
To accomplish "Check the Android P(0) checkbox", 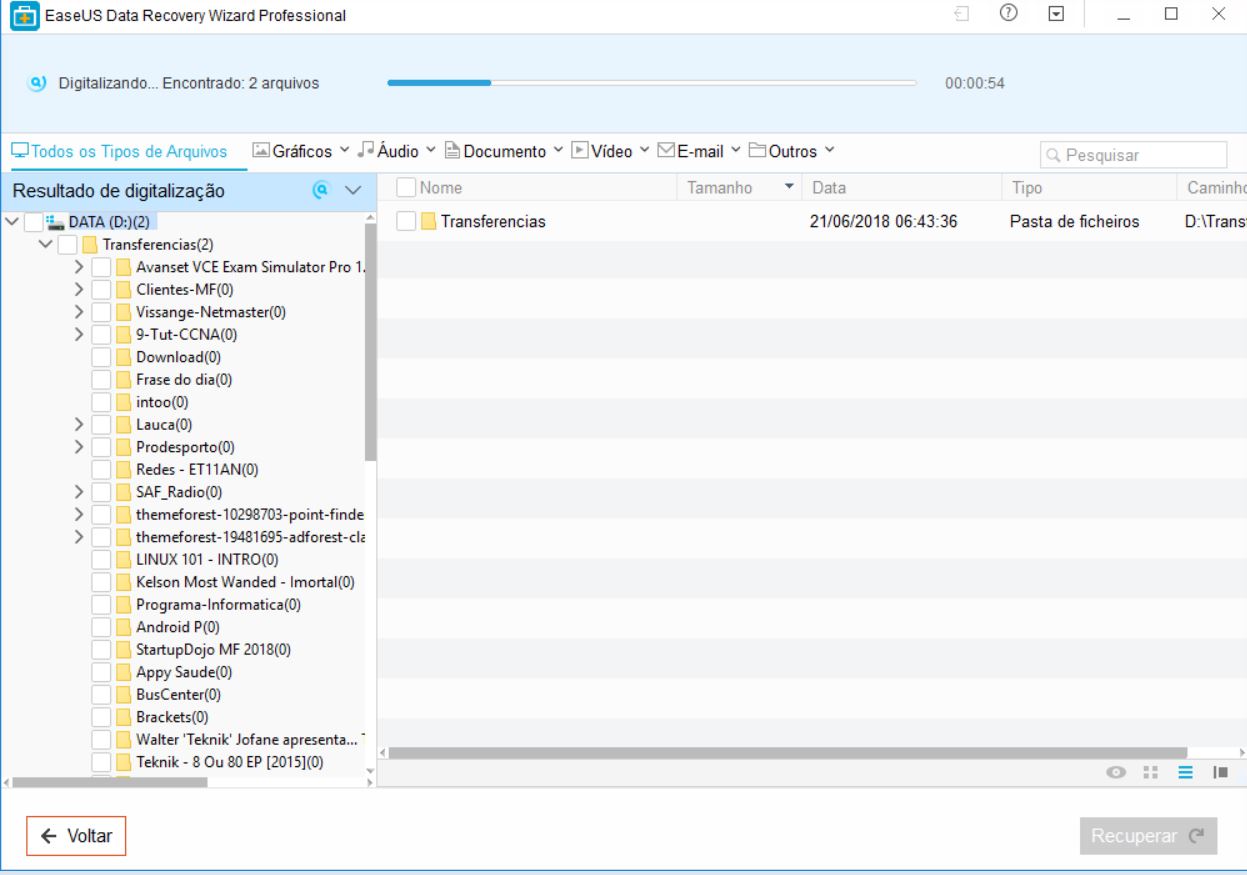I will (101, 627).
